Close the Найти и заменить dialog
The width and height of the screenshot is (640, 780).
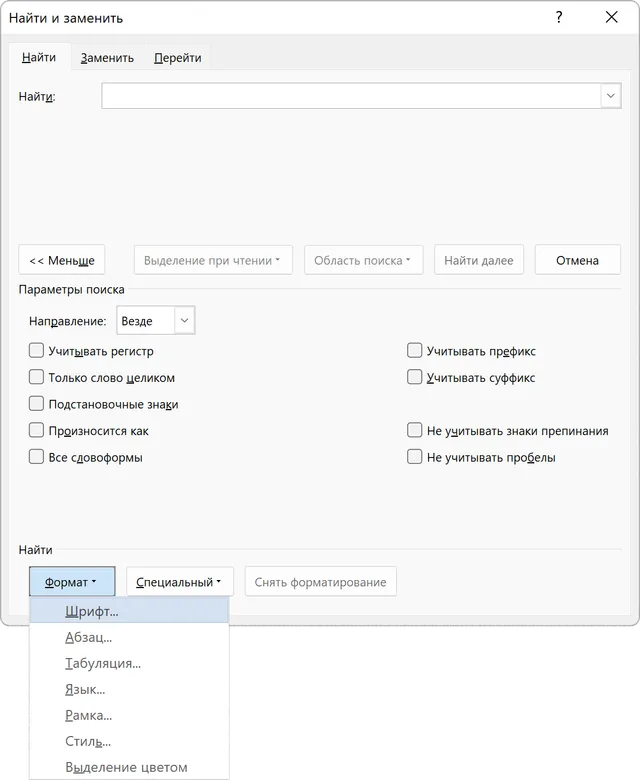(x=612, y=17)
